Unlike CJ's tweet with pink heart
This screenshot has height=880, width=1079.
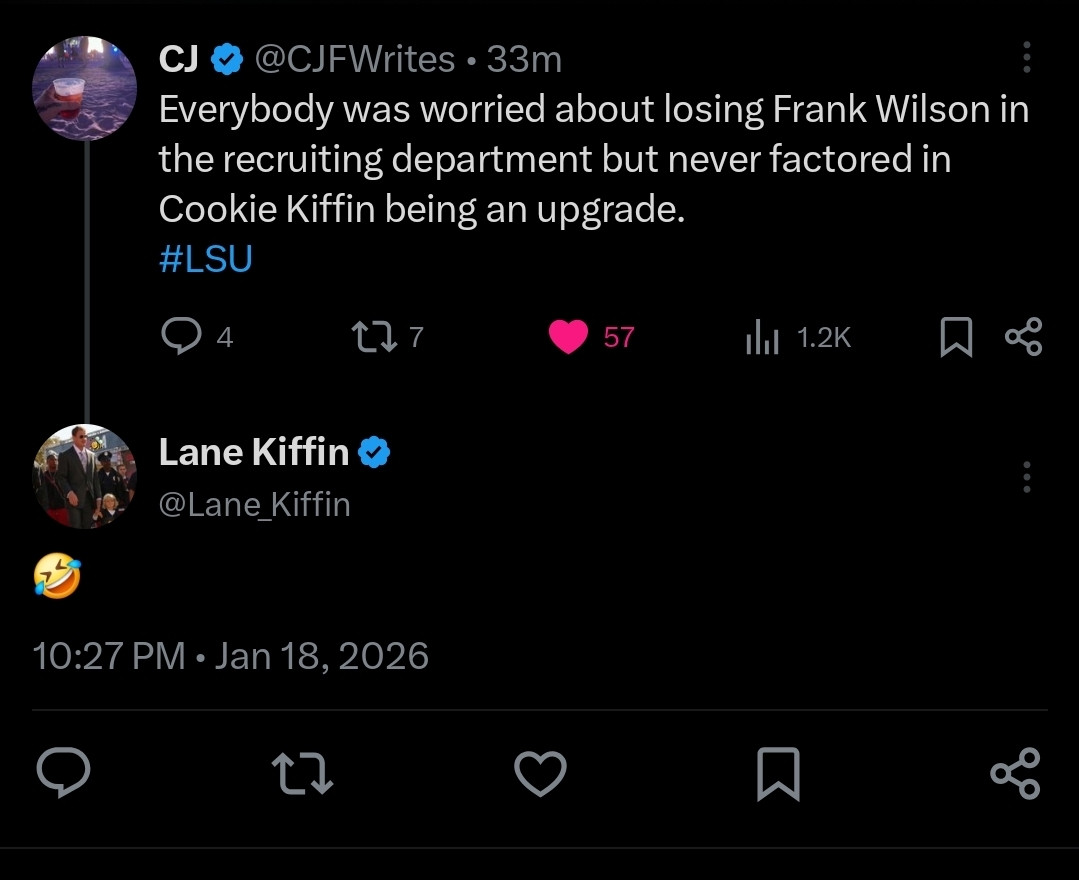click(570, 337)
